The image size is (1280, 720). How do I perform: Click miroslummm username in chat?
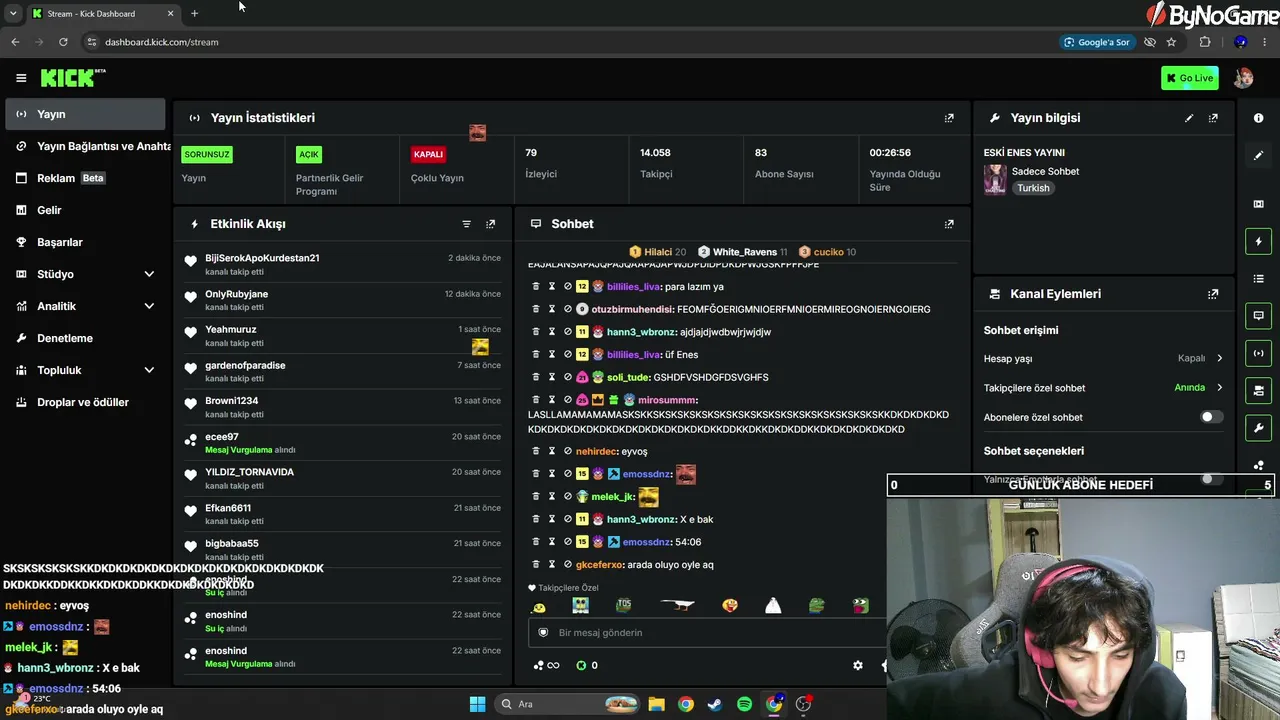[667, 400]
